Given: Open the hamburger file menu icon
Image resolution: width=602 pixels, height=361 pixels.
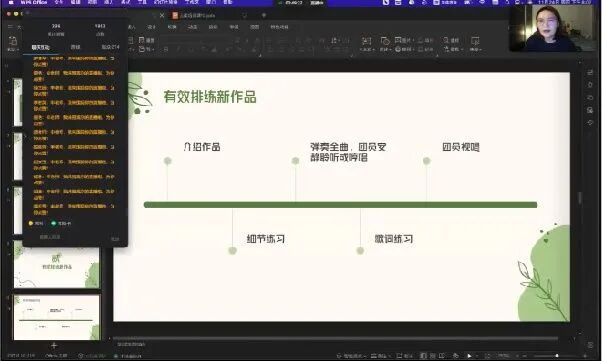Looking at the screenshot, I should (10, 27).
